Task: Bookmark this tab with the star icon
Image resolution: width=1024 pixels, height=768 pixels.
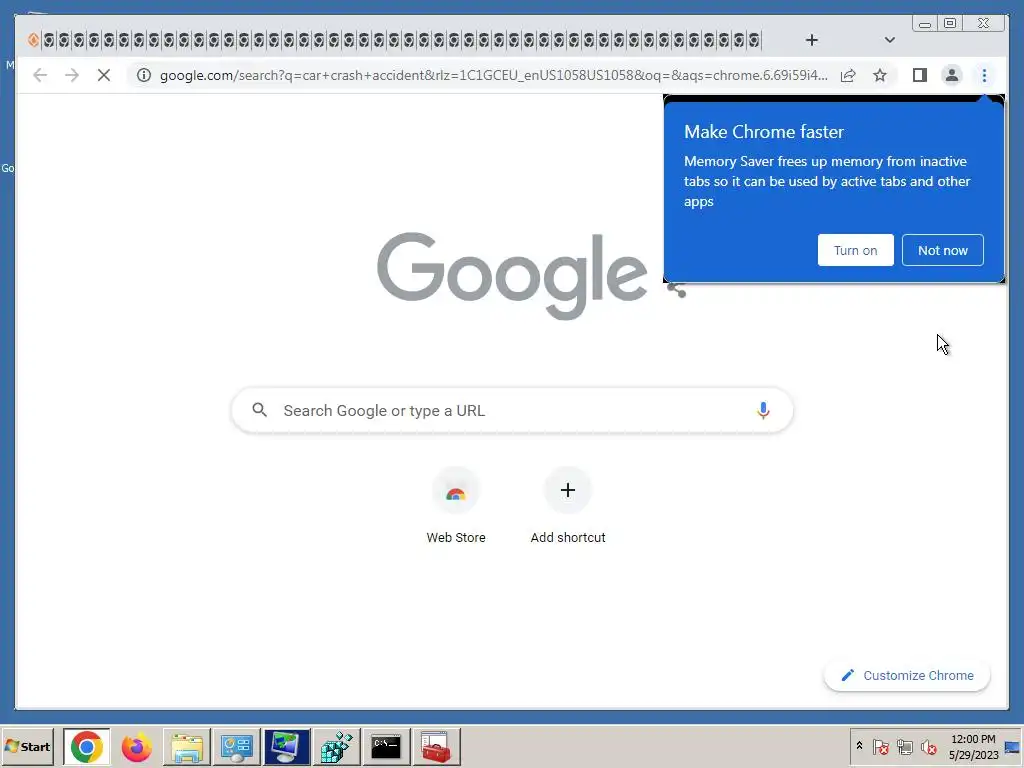Action: [880, 75]
